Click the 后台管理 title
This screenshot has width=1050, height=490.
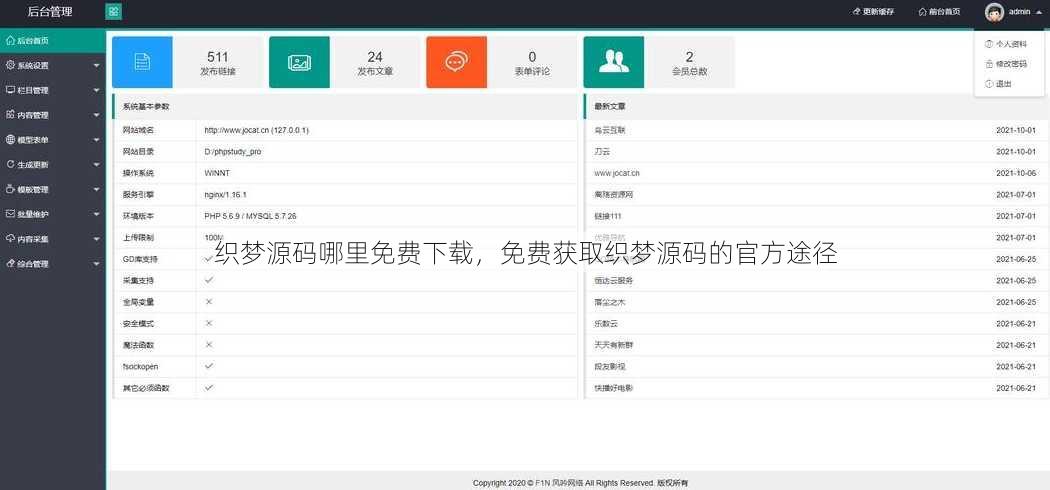point(50,11)
